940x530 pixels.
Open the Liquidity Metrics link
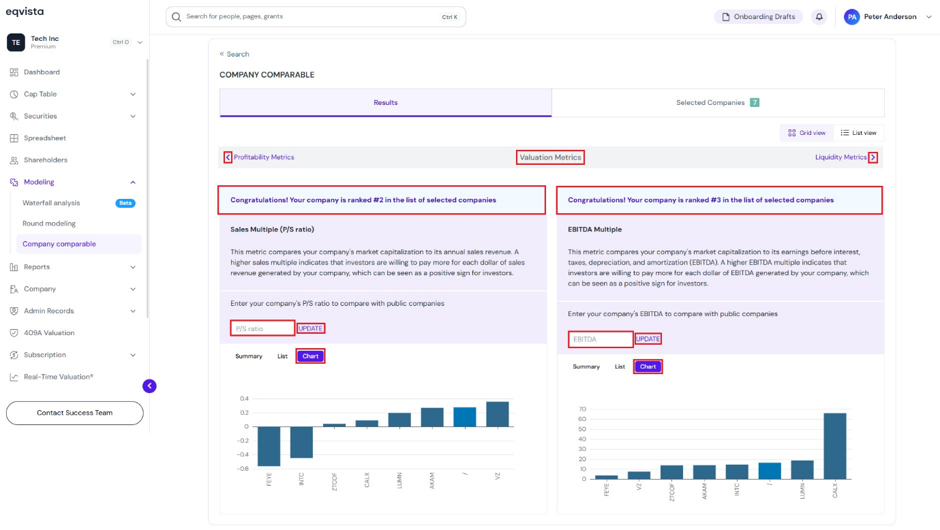point(840,157)
